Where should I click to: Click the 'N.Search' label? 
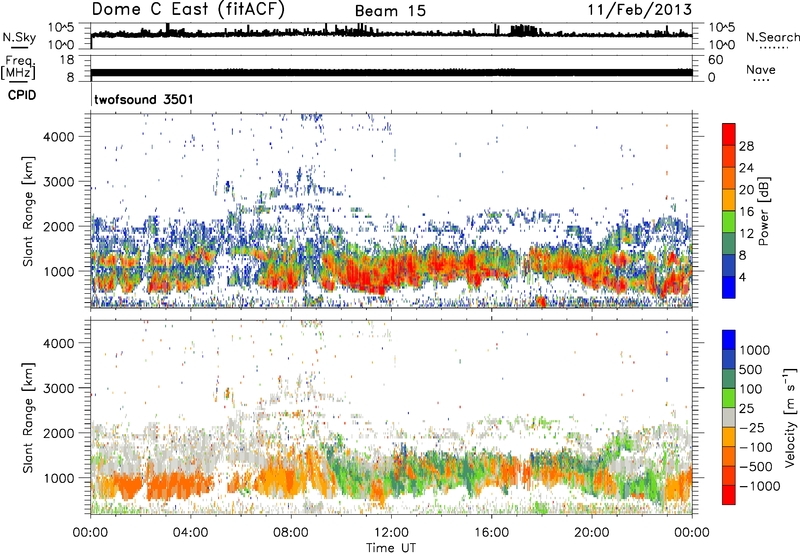[x=772, y=37]
